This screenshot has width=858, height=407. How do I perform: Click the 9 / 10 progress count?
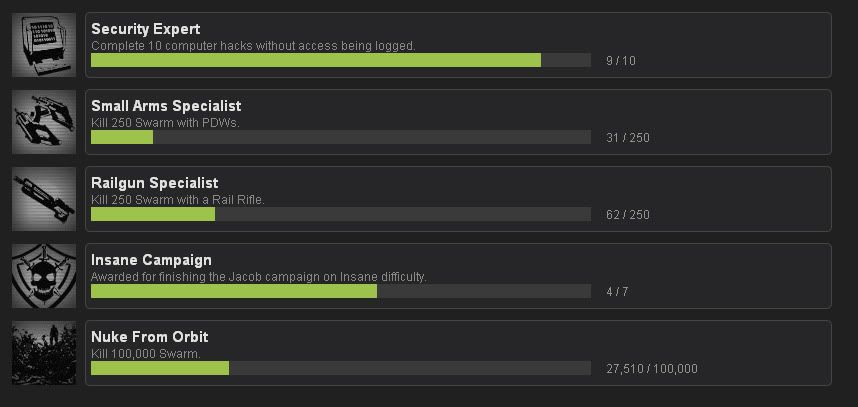[x=621, y=61]
